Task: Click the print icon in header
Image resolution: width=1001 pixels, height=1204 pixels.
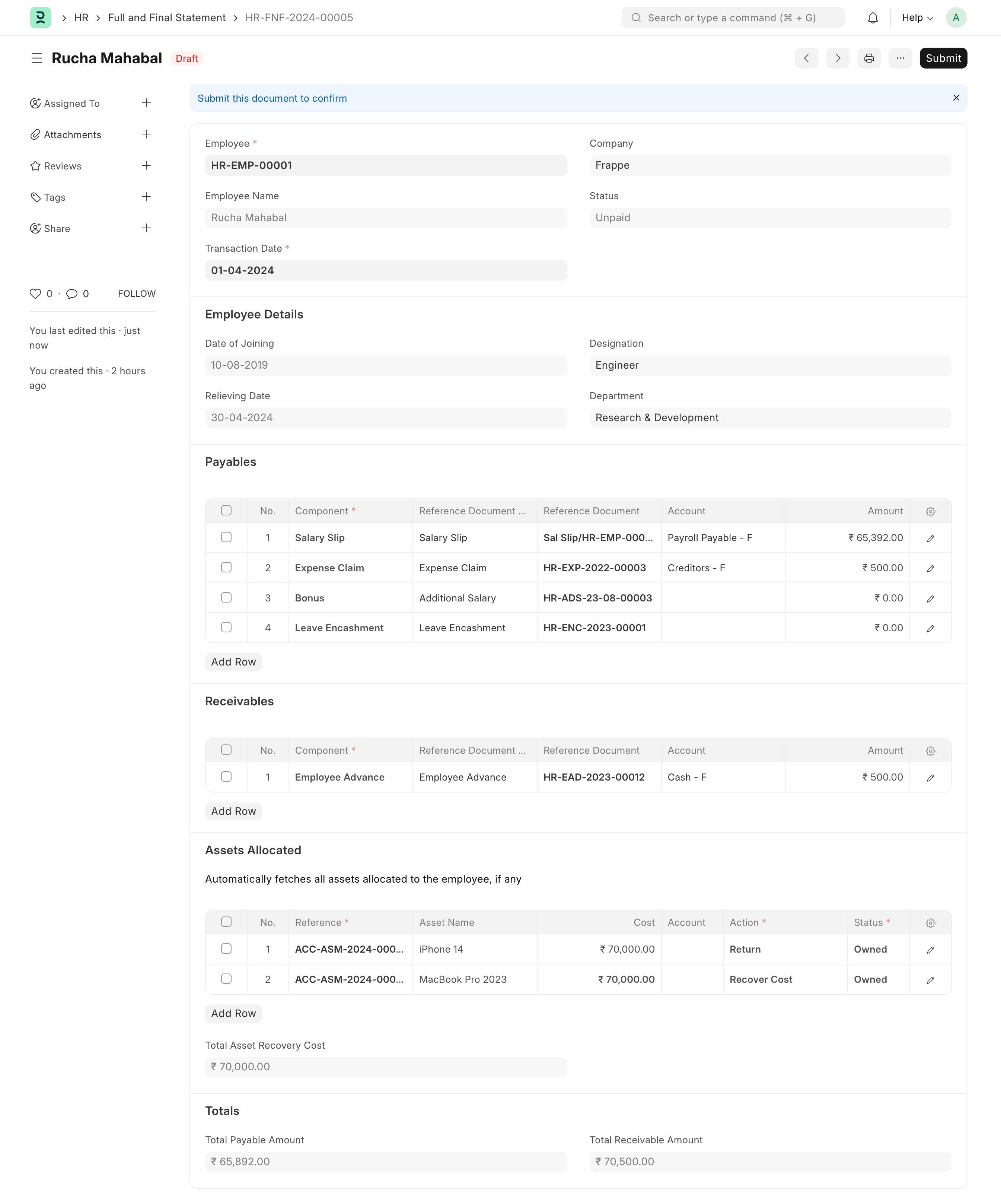Action: click(868, 58)
